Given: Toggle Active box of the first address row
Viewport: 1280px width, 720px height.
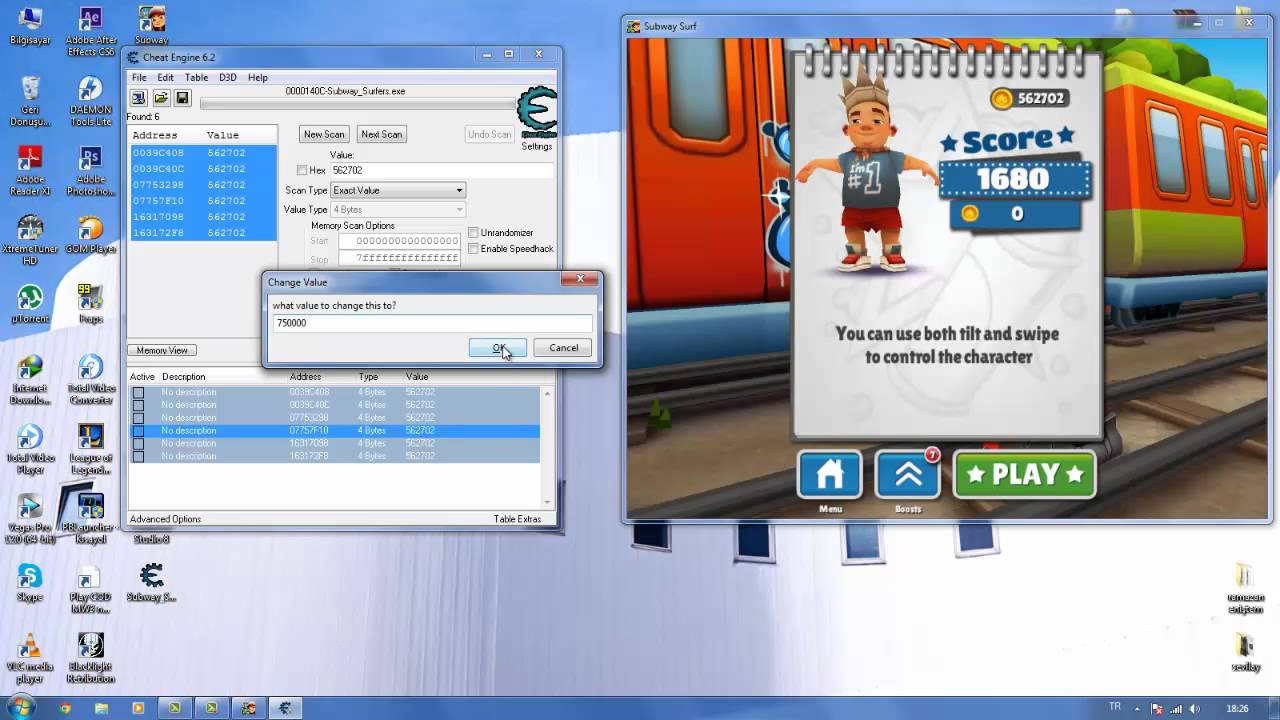Looking at the screenshot, I should (x=138, y=392).
